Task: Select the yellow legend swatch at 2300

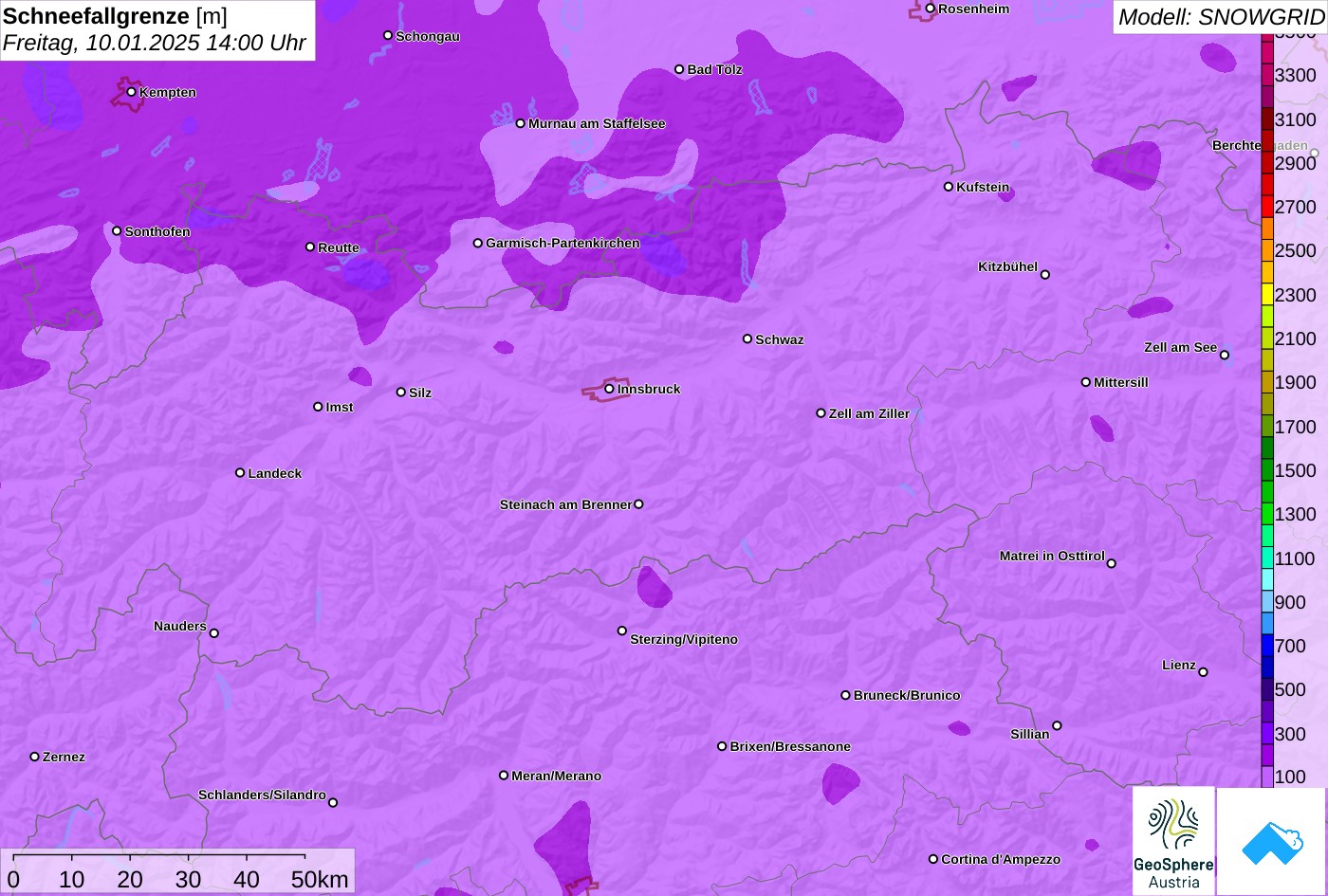Action: tap(1267, 294)
